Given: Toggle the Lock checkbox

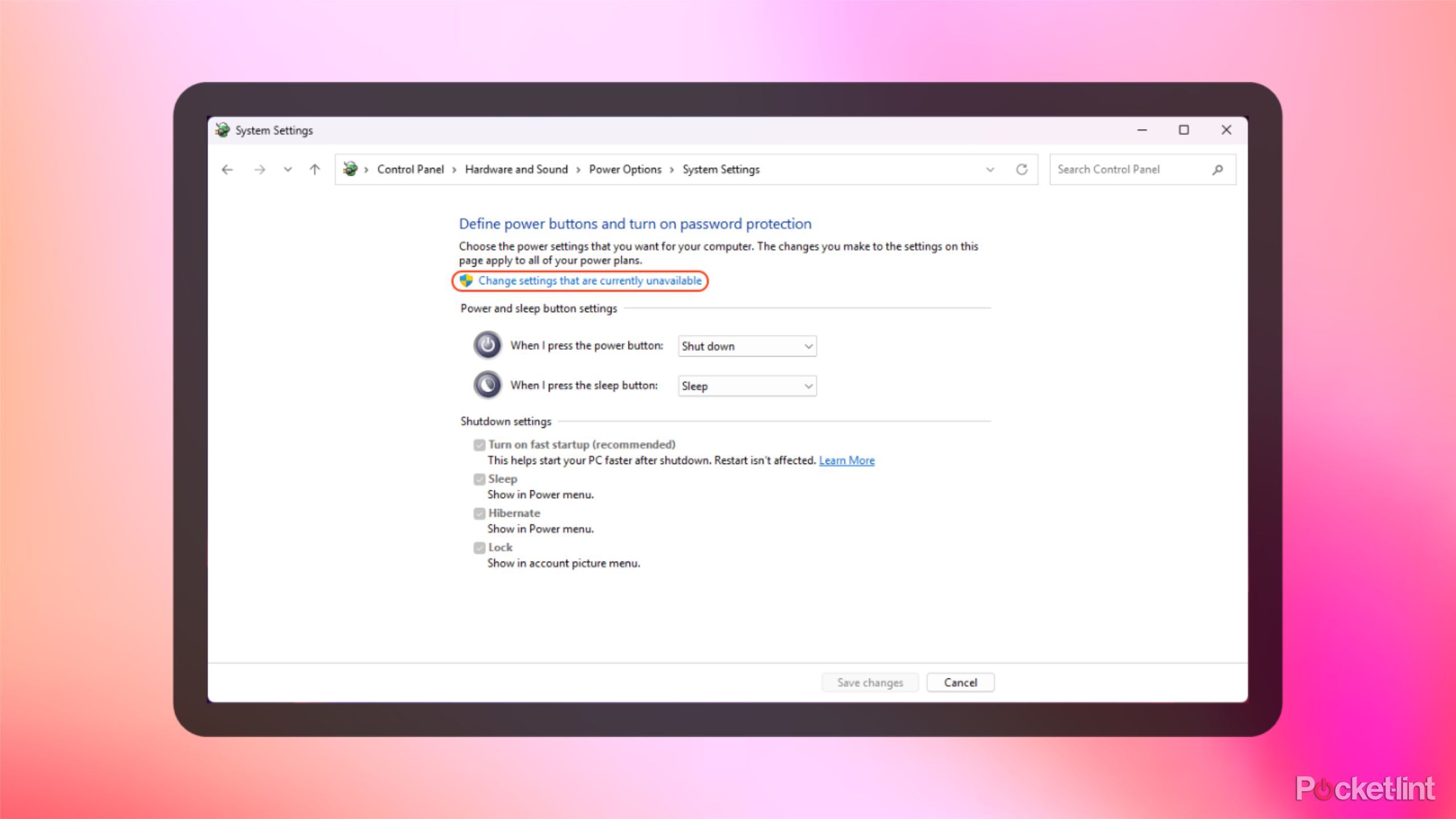Looking at the screenshot, I should [479, 548].
